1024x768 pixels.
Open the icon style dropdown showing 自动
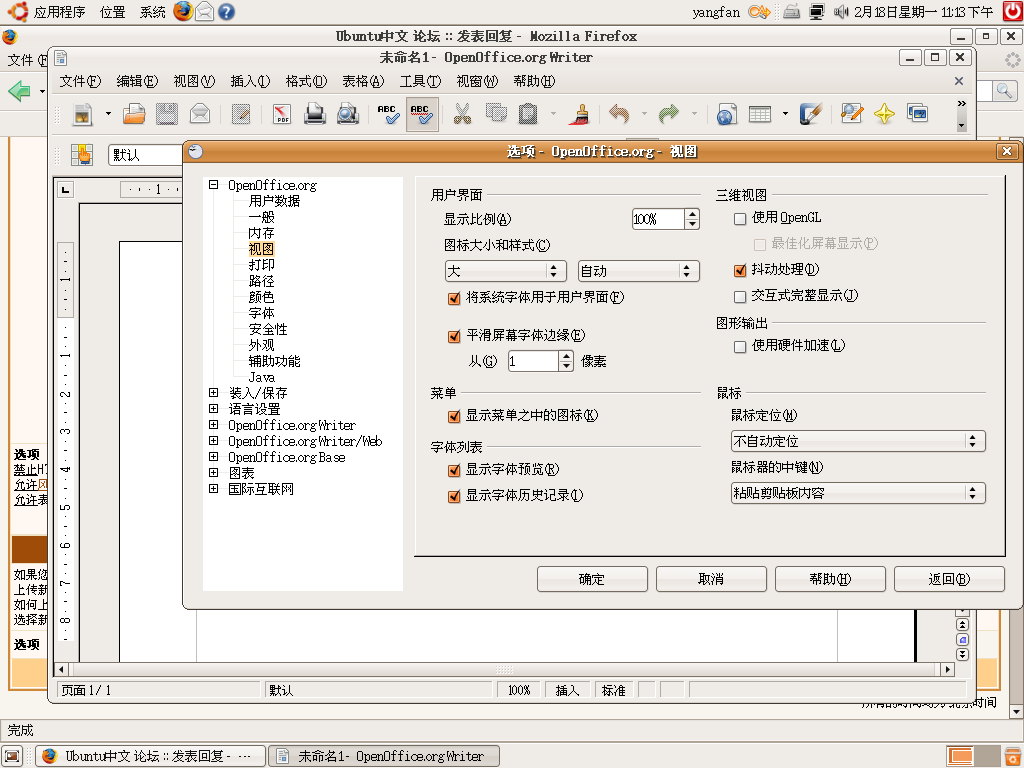coord(639,271)
